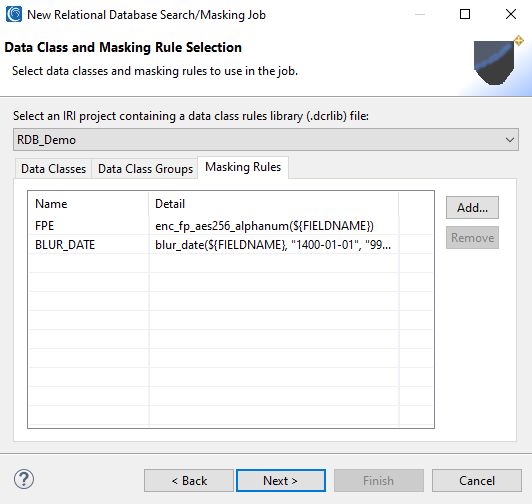Open the help question mark icon

(24, 479)
